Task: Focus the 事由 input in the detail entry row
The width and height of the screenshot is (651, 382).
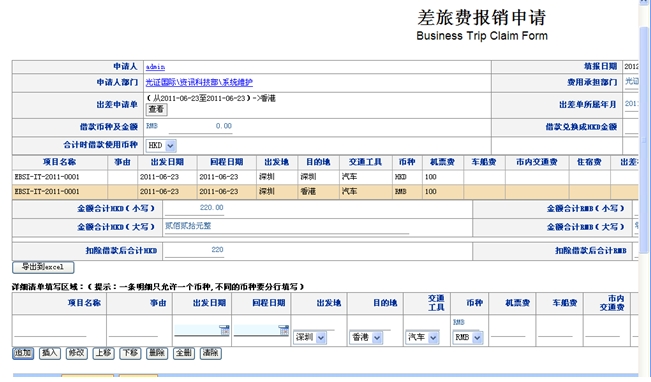Action: [x=133, y=331]
